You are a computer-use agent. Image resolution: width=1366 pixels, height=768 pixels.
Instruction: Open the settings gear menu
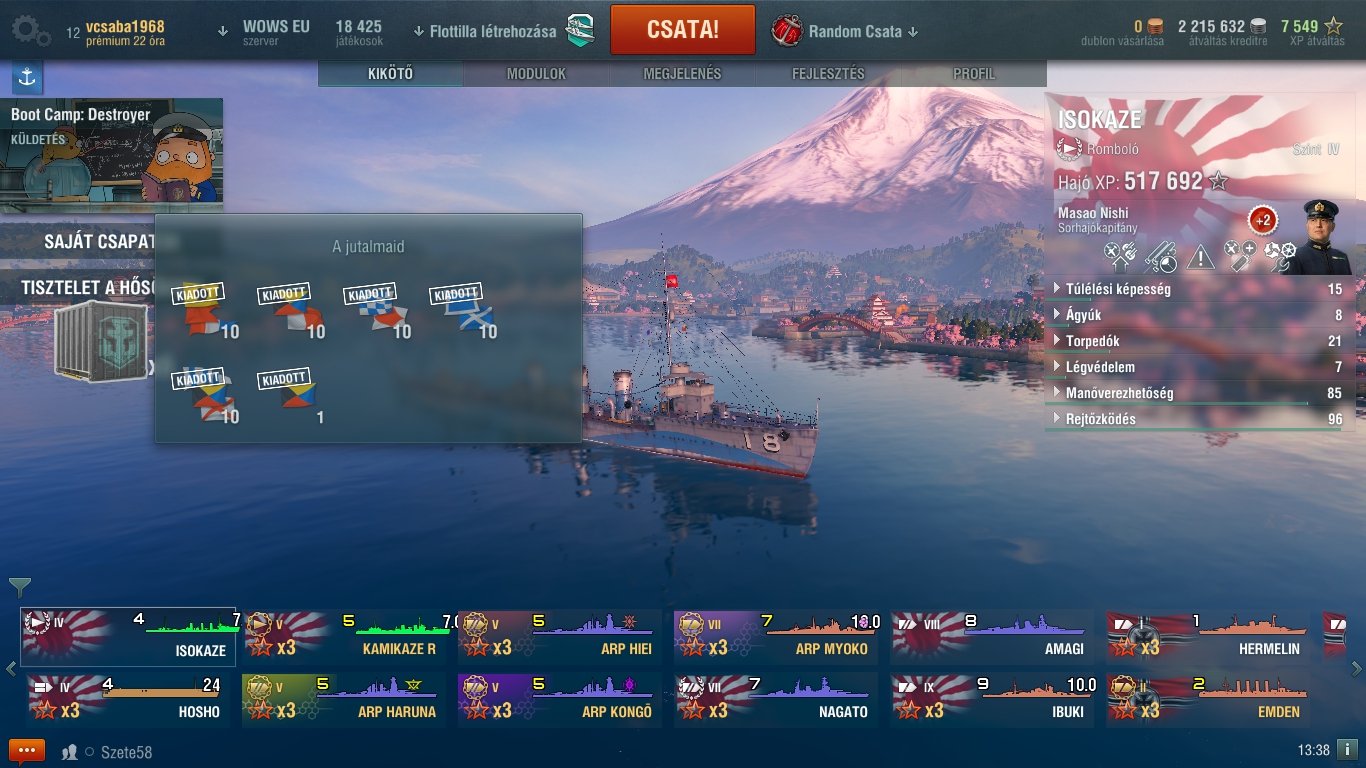pos(30,30)
